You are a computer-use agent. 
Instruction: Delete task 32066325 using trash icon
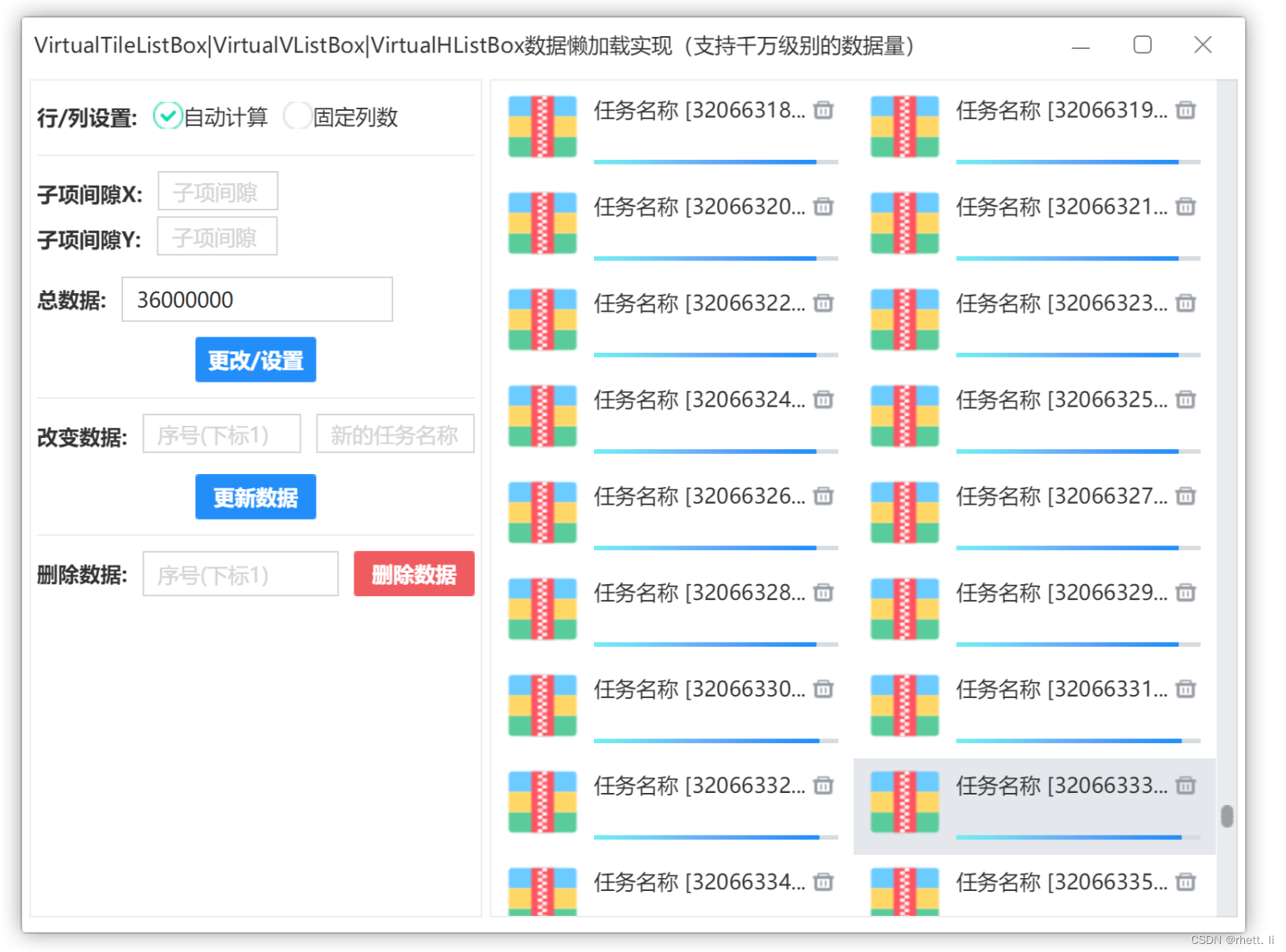point(1186,399)
